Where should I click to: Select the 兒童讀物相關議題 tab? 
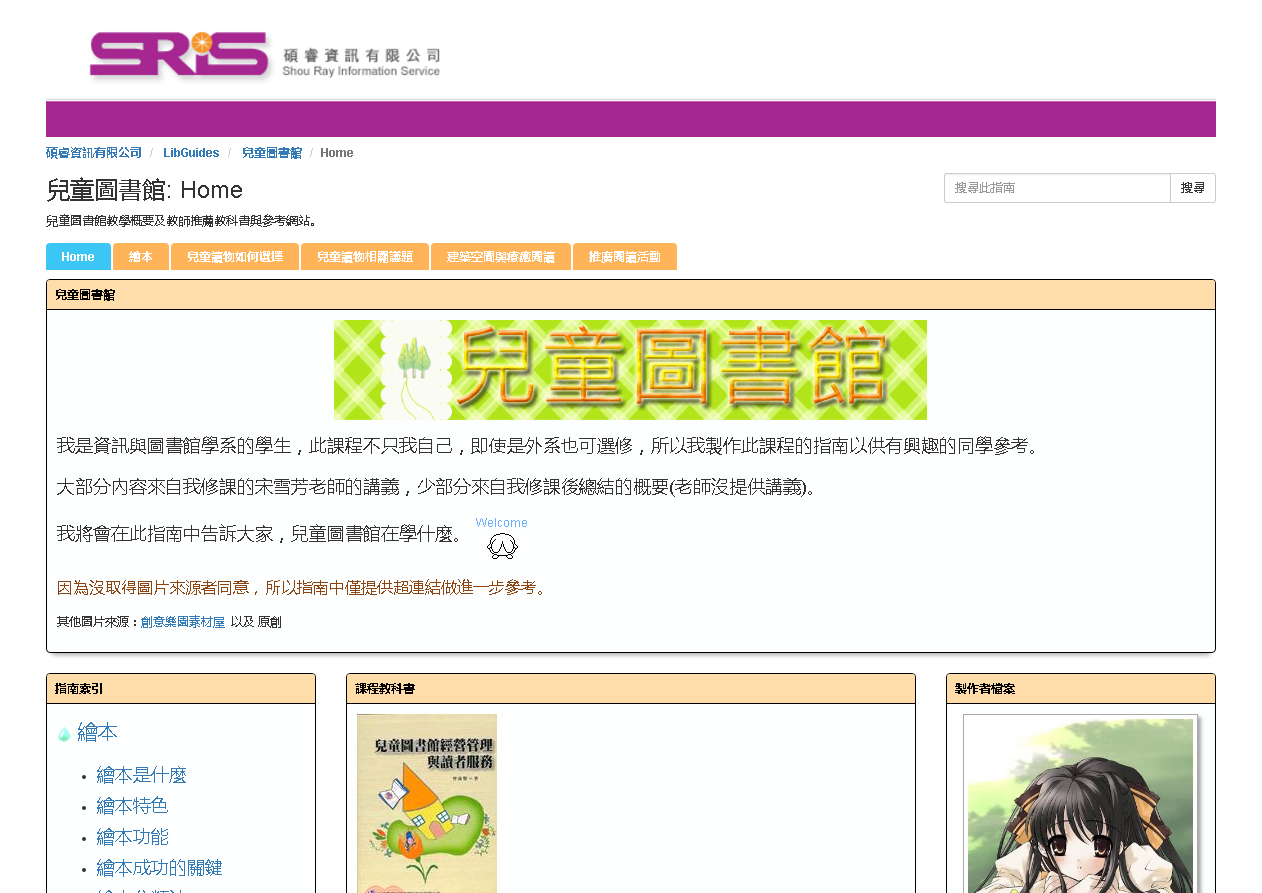point(365,256)
